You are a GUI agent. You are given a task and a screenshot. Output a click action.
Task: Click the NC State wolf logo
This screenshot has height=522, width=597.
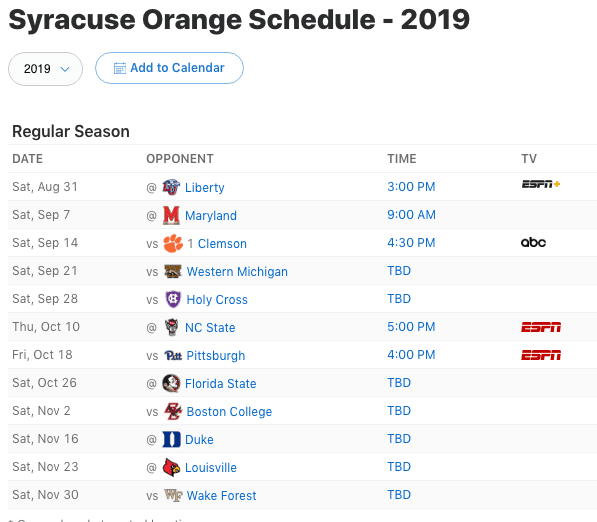pos(171,327)
